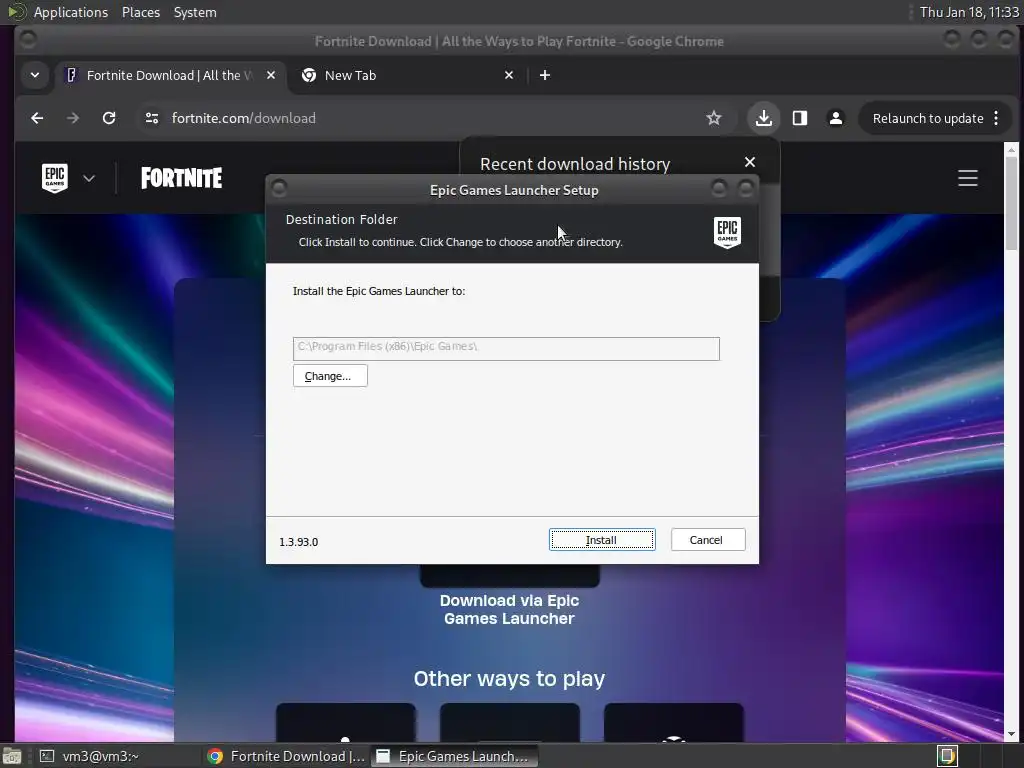Open Chrome downloads icon in toolbar
This screenshot has height=768, width=1024.
763,118
